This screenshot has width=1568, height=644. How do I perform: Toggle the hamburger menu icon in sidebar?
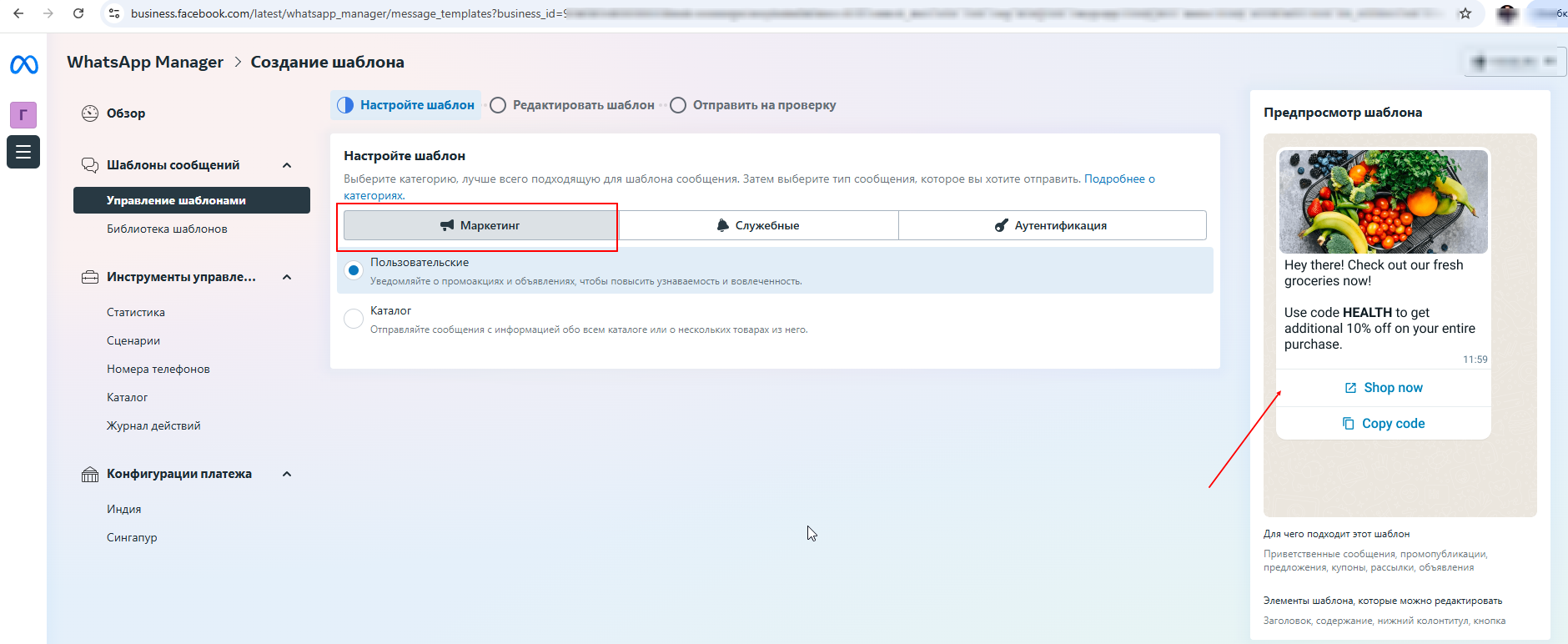23,152
